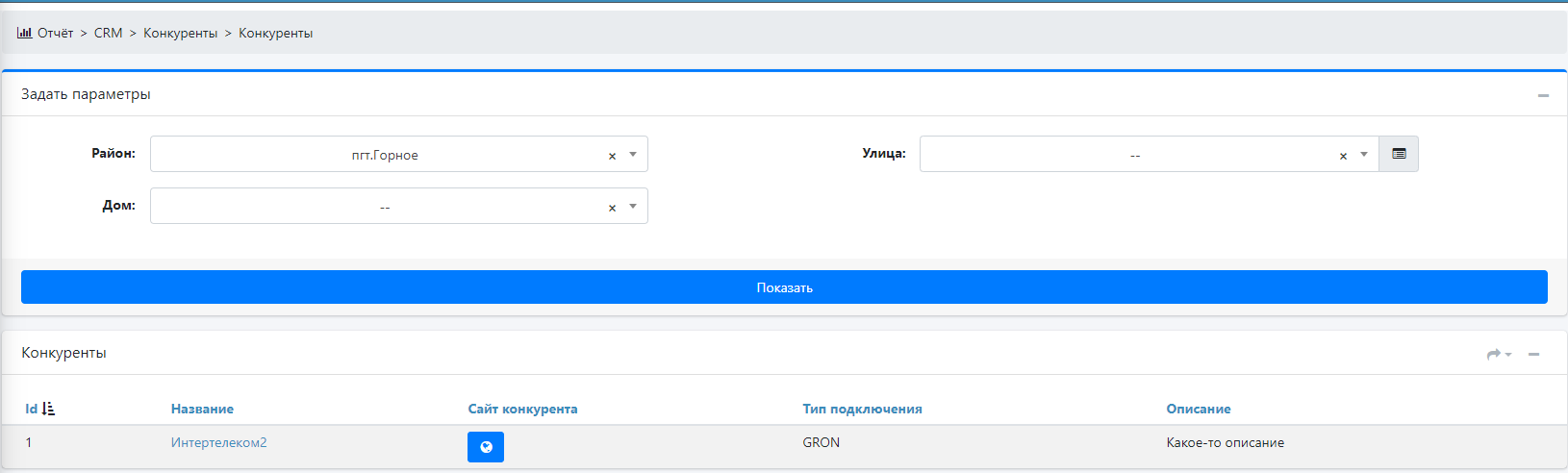Click the report chart icon in breadcrumb
1568x473 pixels.
click(x=24, y=33)
